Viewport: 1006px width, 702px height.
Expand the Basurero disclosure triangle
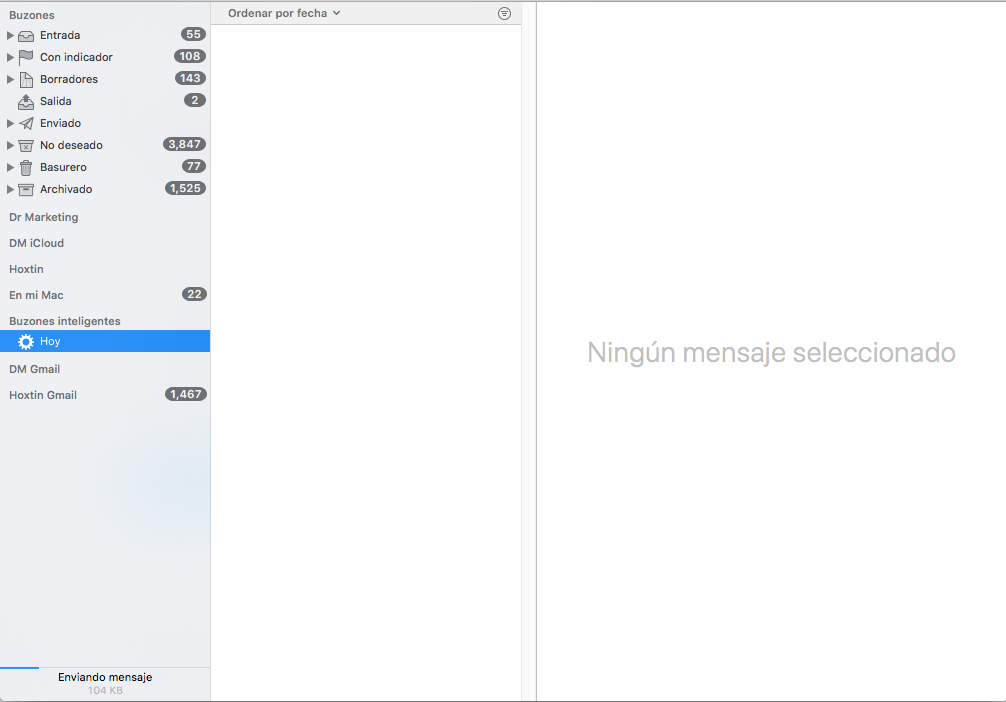10,167
